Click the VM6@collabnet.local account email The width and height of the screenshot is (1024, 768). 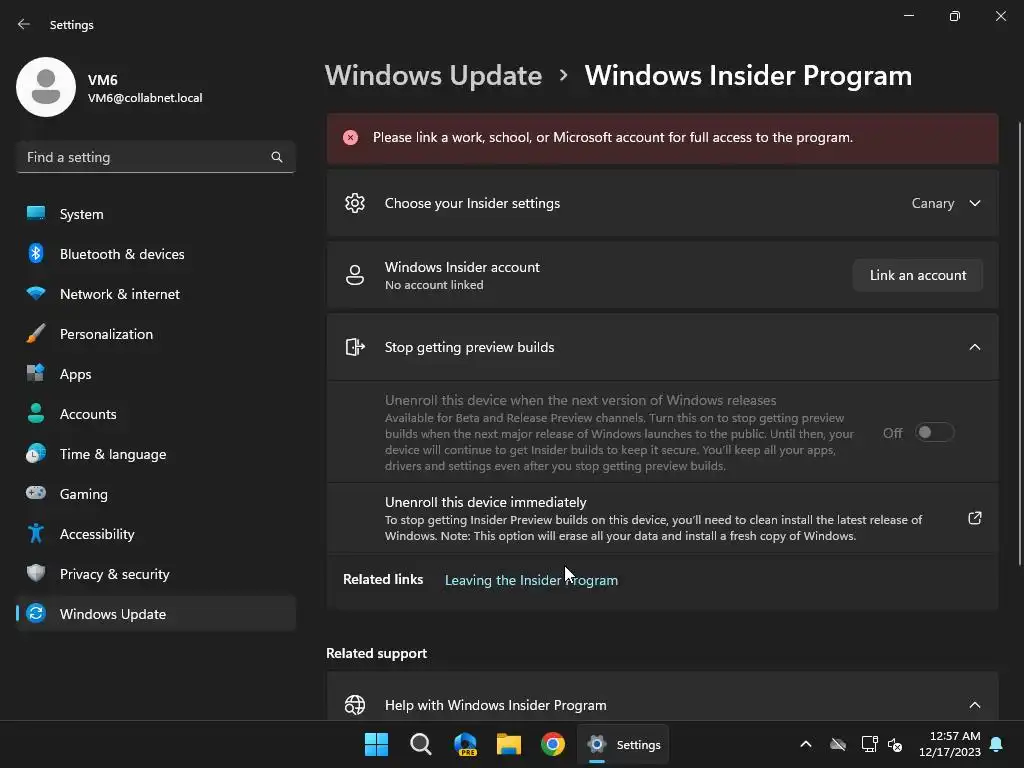(x=145, y=98)
